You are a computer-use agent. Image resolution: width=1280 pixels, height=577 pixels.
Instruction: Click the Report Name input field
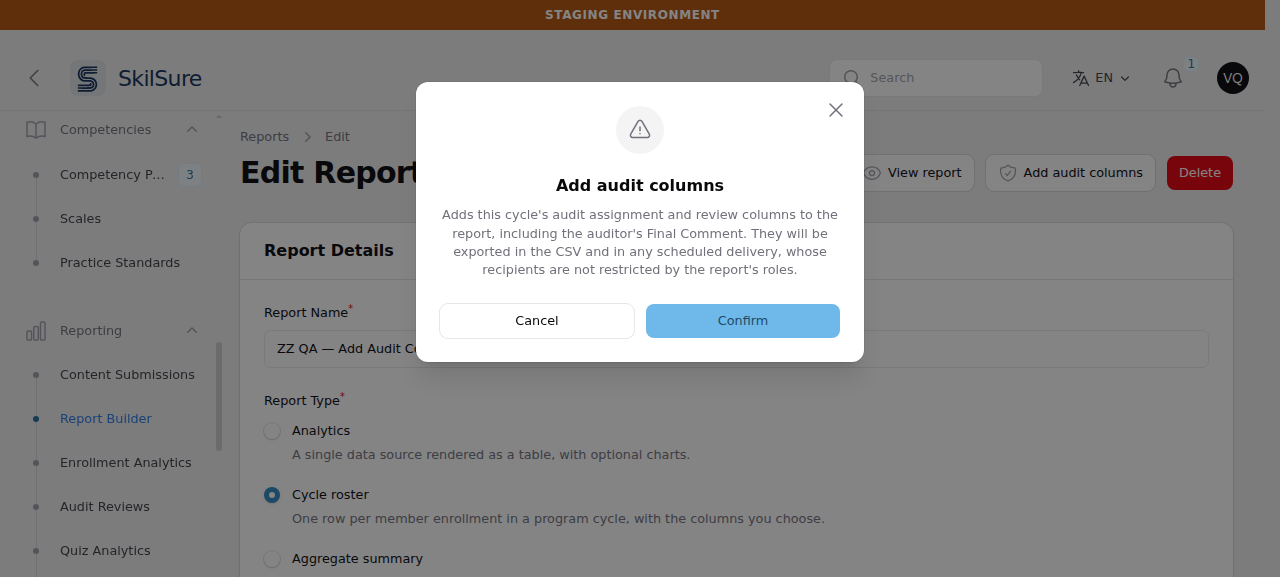tap(736, 349)
